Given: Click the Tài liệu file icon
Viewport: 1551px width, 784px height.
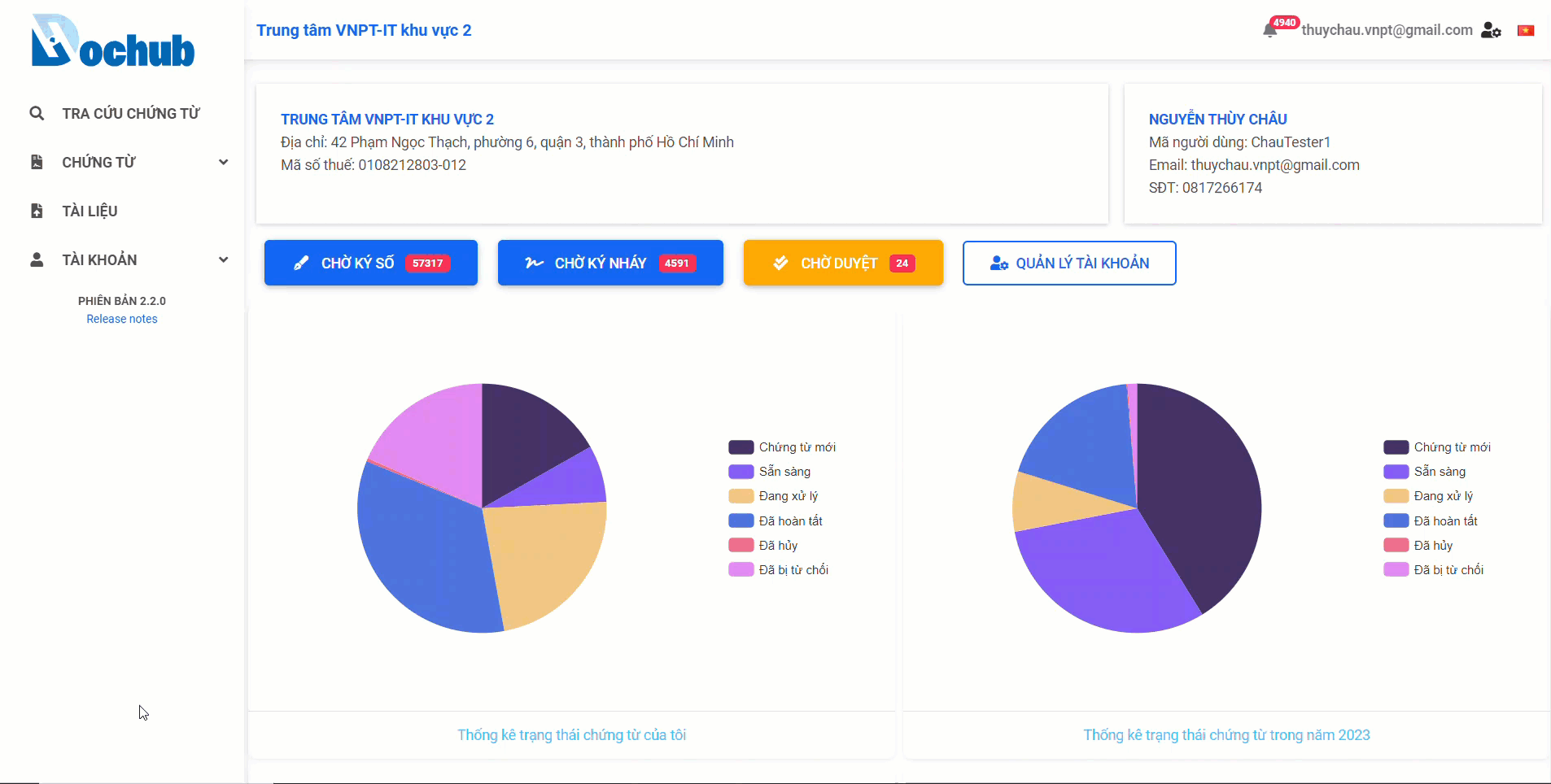Looking at the screenshot, I should pyautogui.click(x=37, y=211).
